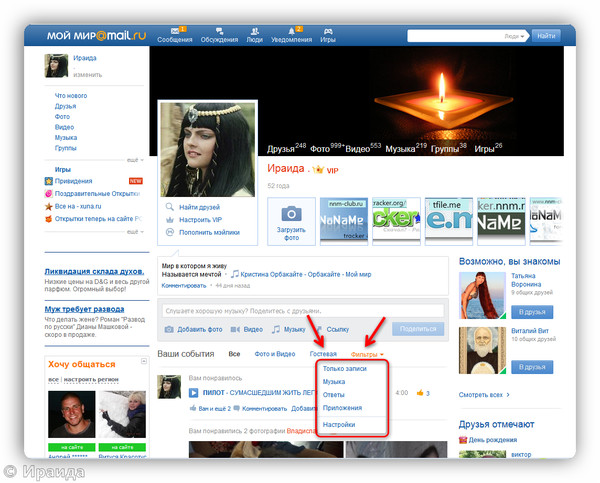Click Музыка 219 on the cover

(406, 148)
